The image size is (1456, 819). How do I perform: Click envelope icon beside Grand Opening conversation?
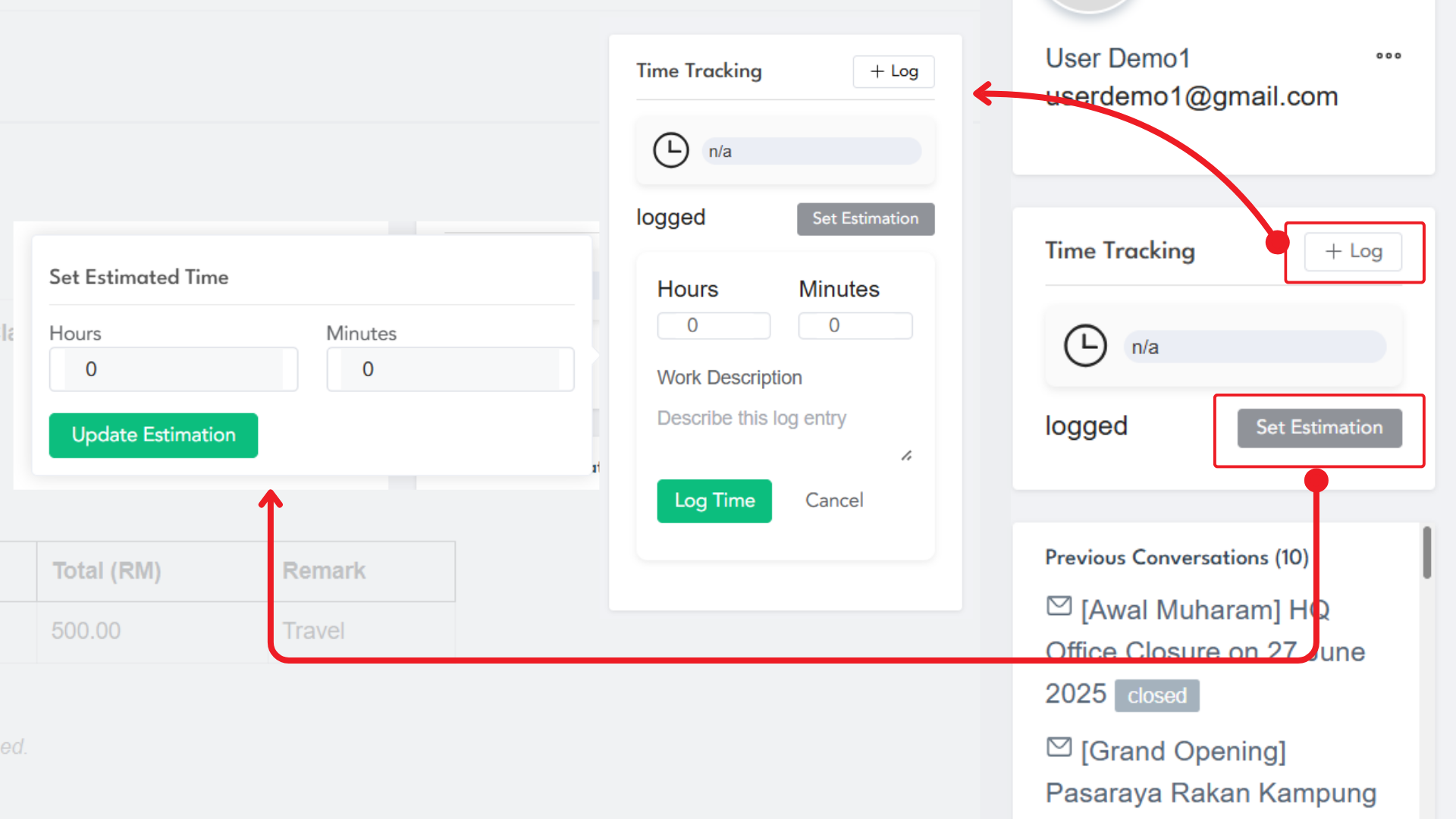[1059, 747]
